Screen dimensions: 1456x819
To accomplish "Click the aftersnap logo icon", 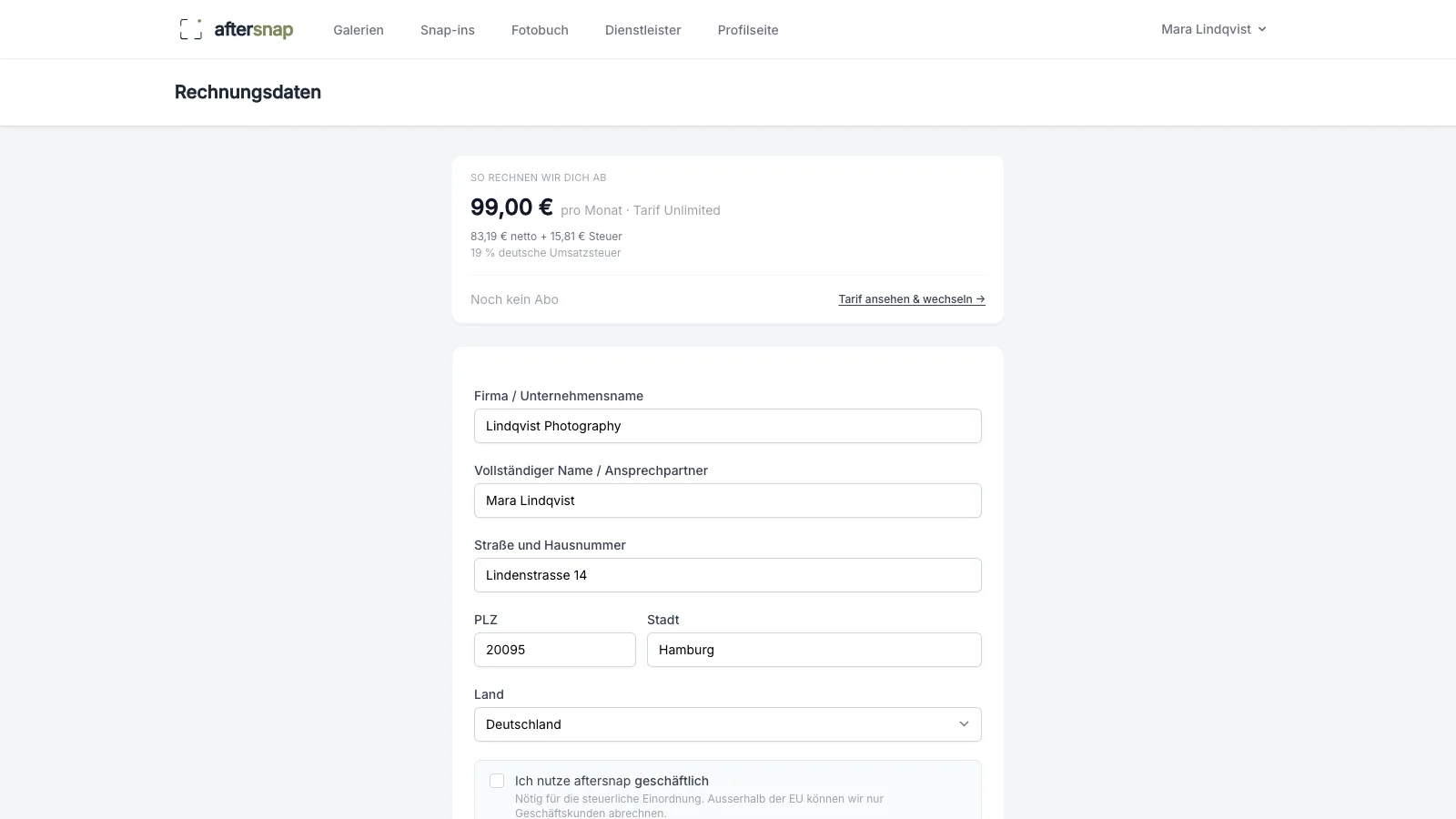I will tap(191, 29).
